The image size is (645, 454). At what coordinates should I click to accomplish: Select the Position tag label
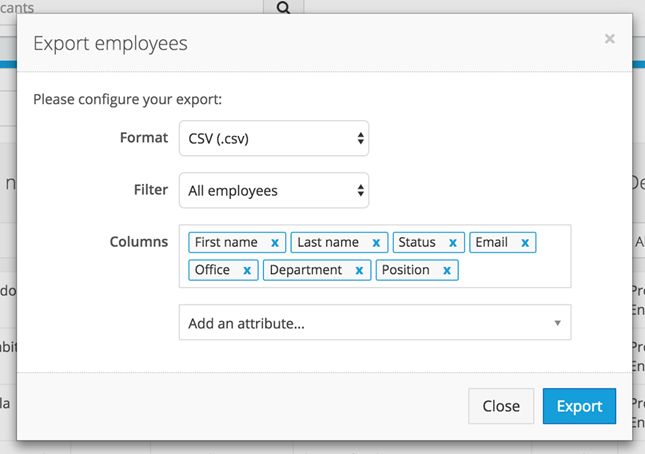tap(406, 271)
